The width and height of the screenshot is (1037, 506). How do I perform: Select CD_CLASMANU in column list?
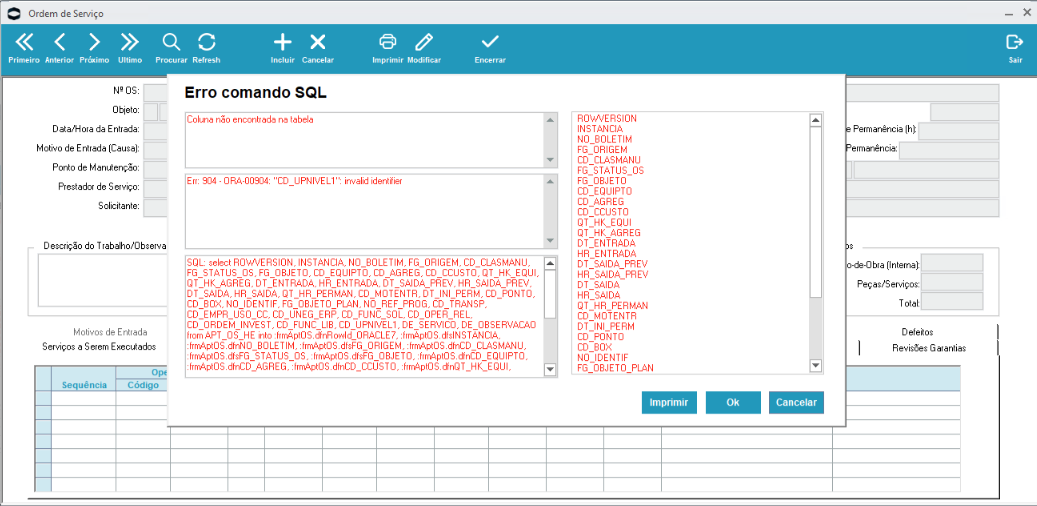coord(608,160)
